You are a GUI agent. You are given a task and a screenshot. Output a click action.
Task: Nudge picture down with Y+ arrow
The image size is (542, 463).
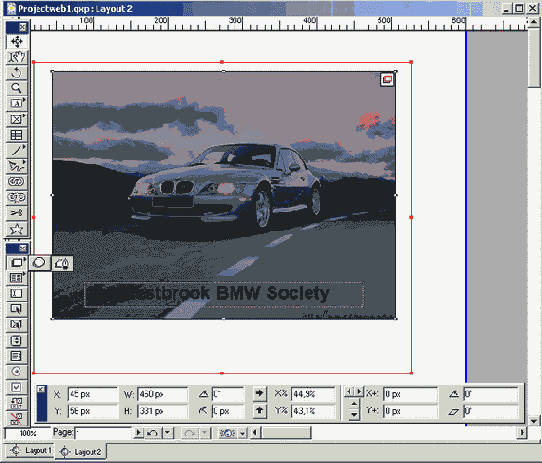click(354, 414)
